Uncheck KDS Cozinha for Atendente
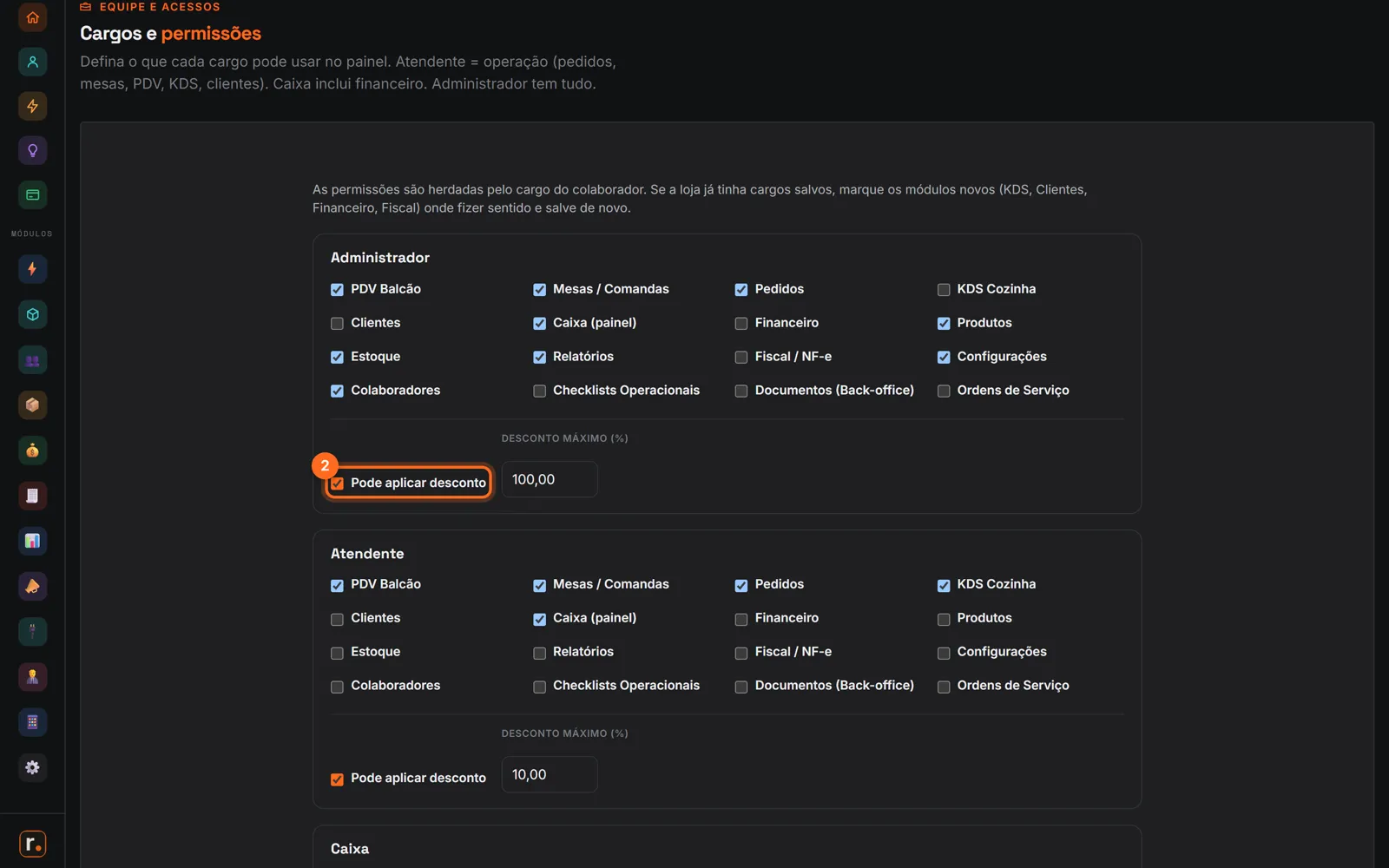The image size is (1389, 868). click(x=944, y=586)
